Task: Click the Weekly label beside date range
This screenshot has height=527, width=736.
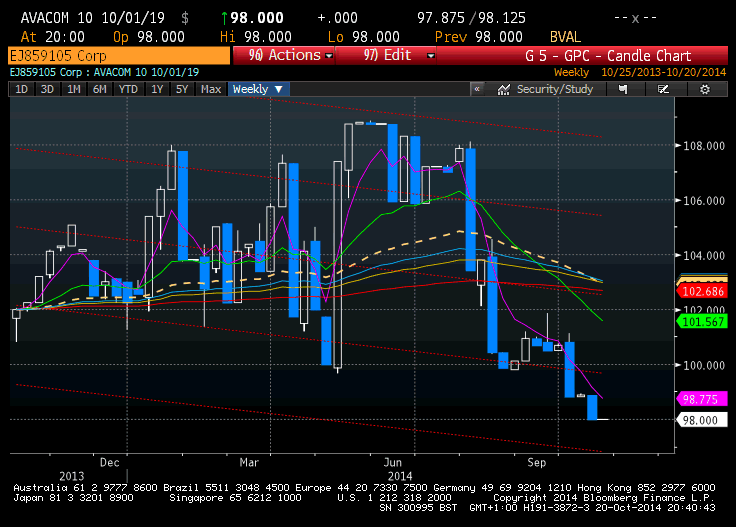Action: [571, 72]
